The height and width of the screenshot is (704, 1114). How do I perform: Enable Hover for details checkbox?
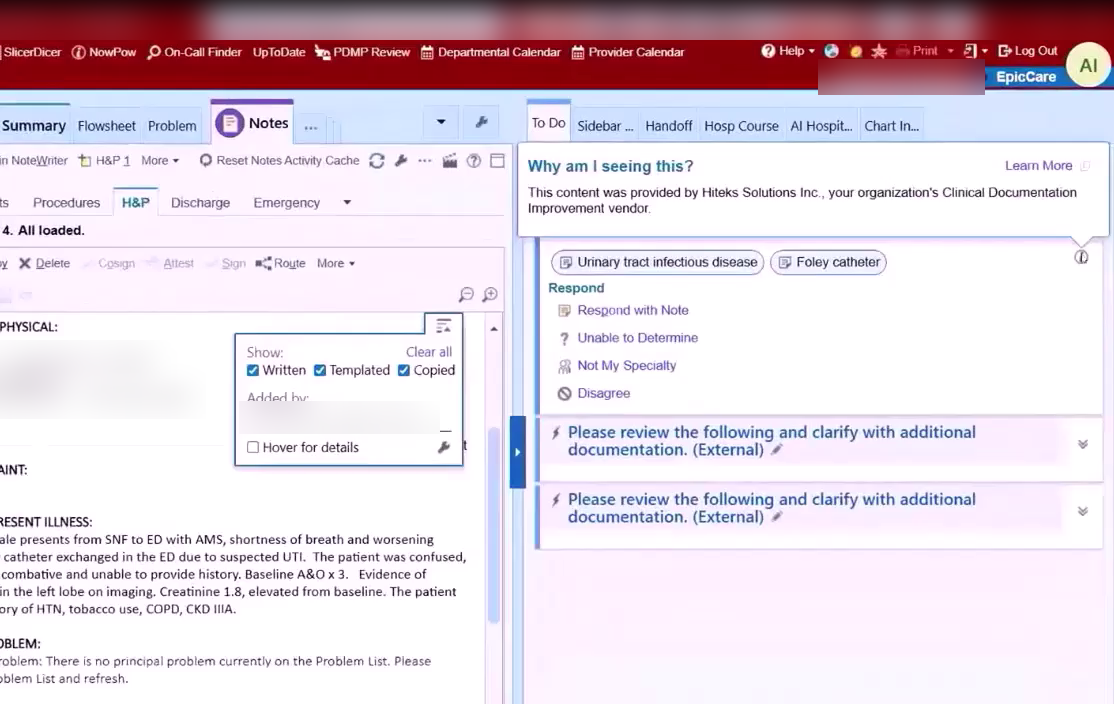(253, 447)
